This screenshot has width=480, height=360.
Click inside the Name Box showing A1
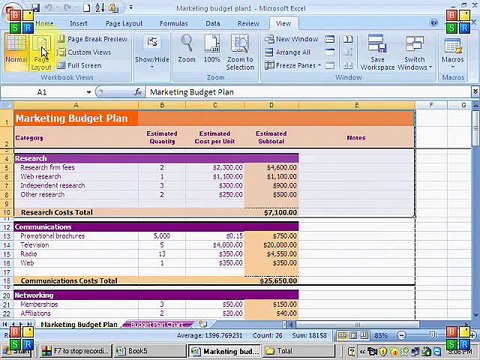tap(43, 92)
